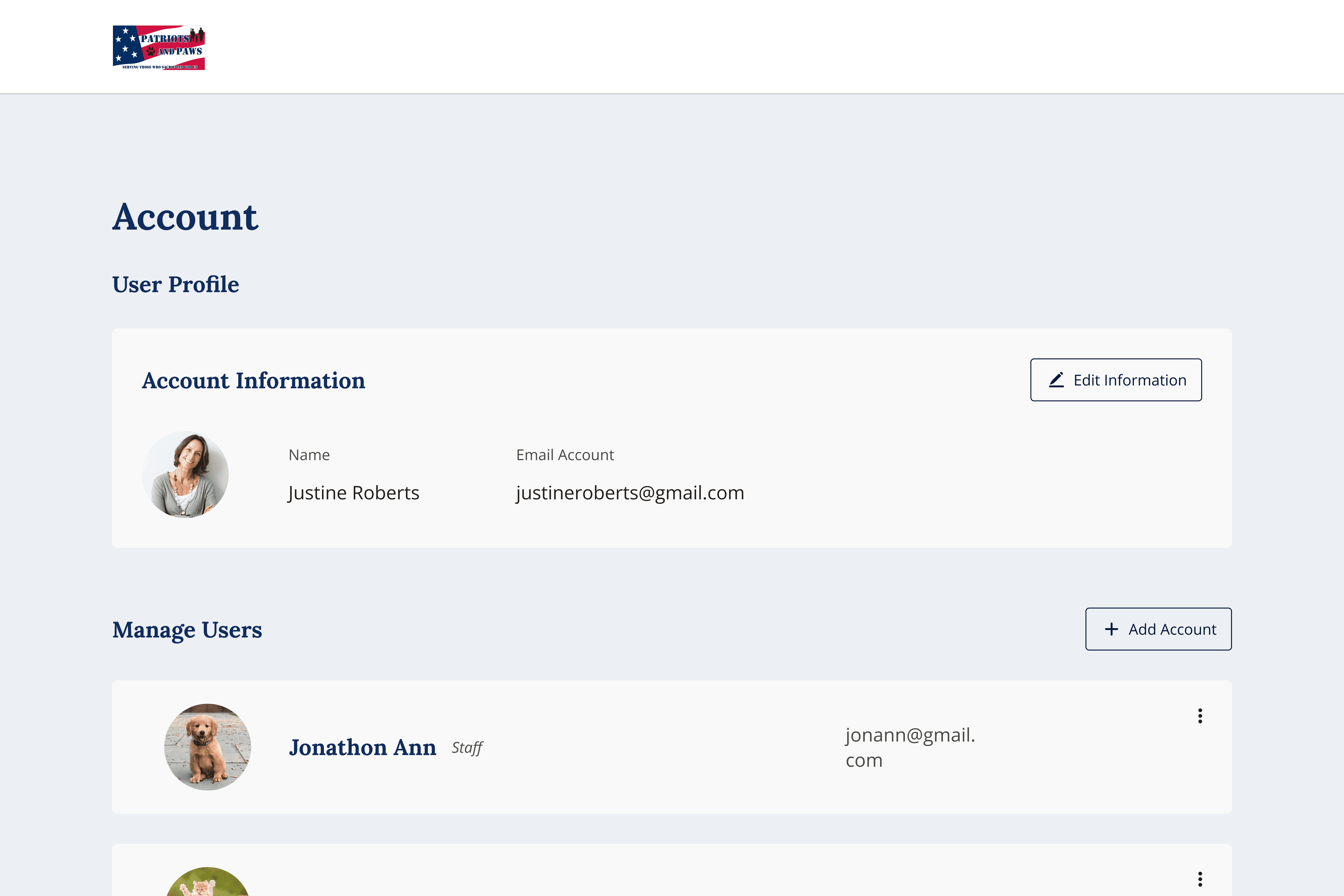This screenshot has height=896, width=1344.
Task: Click the Account page title
Action: (x=185, y=217)
